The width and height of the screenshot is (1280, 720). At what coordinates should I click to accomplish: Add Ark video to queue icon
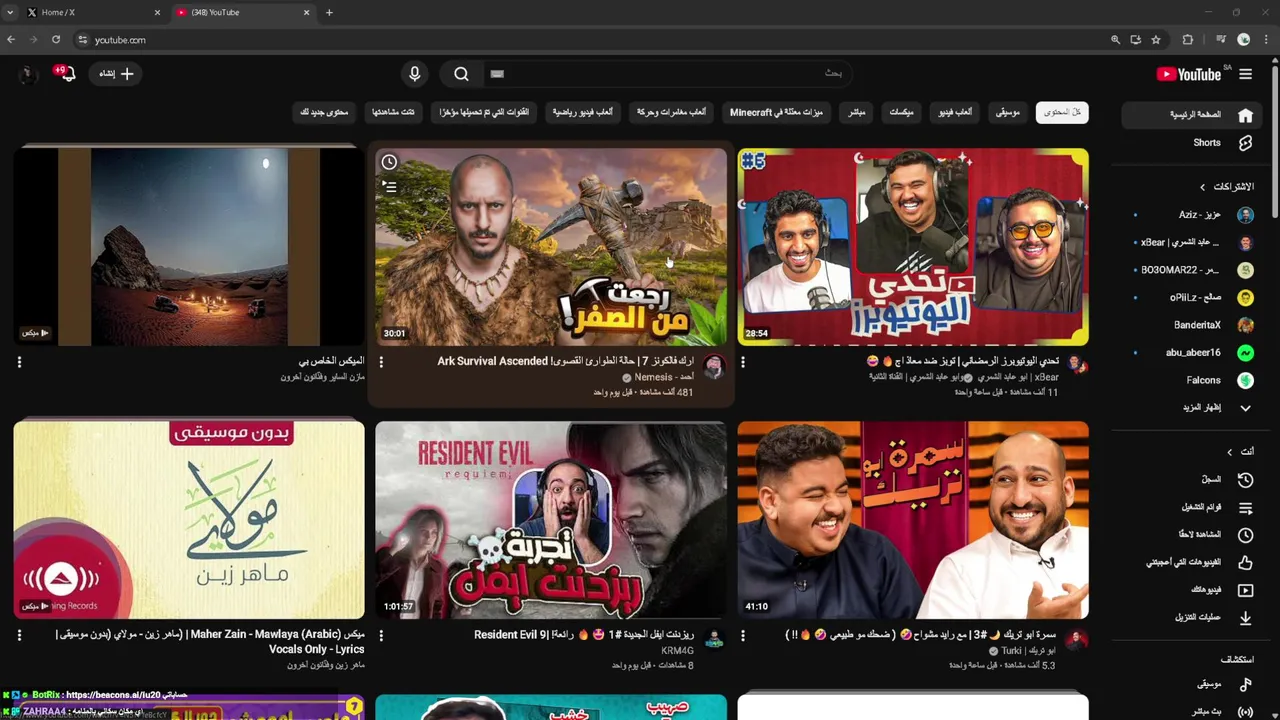click(x=390, y=186)
